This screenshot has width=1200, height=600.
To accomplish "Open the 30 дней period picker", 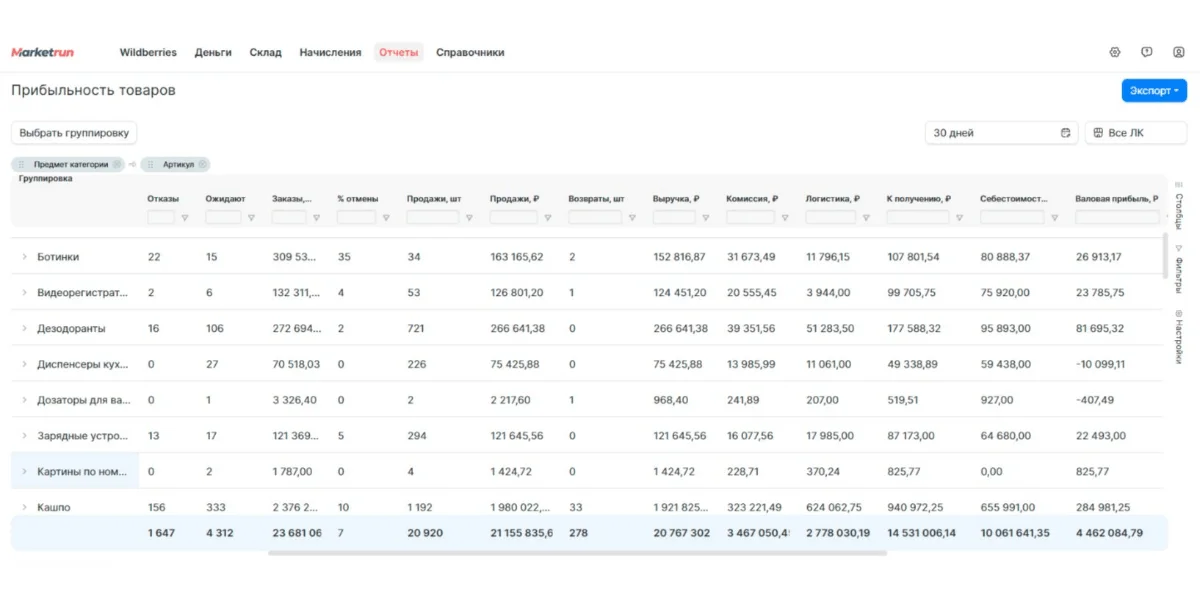I will (x=1000, y=133).
